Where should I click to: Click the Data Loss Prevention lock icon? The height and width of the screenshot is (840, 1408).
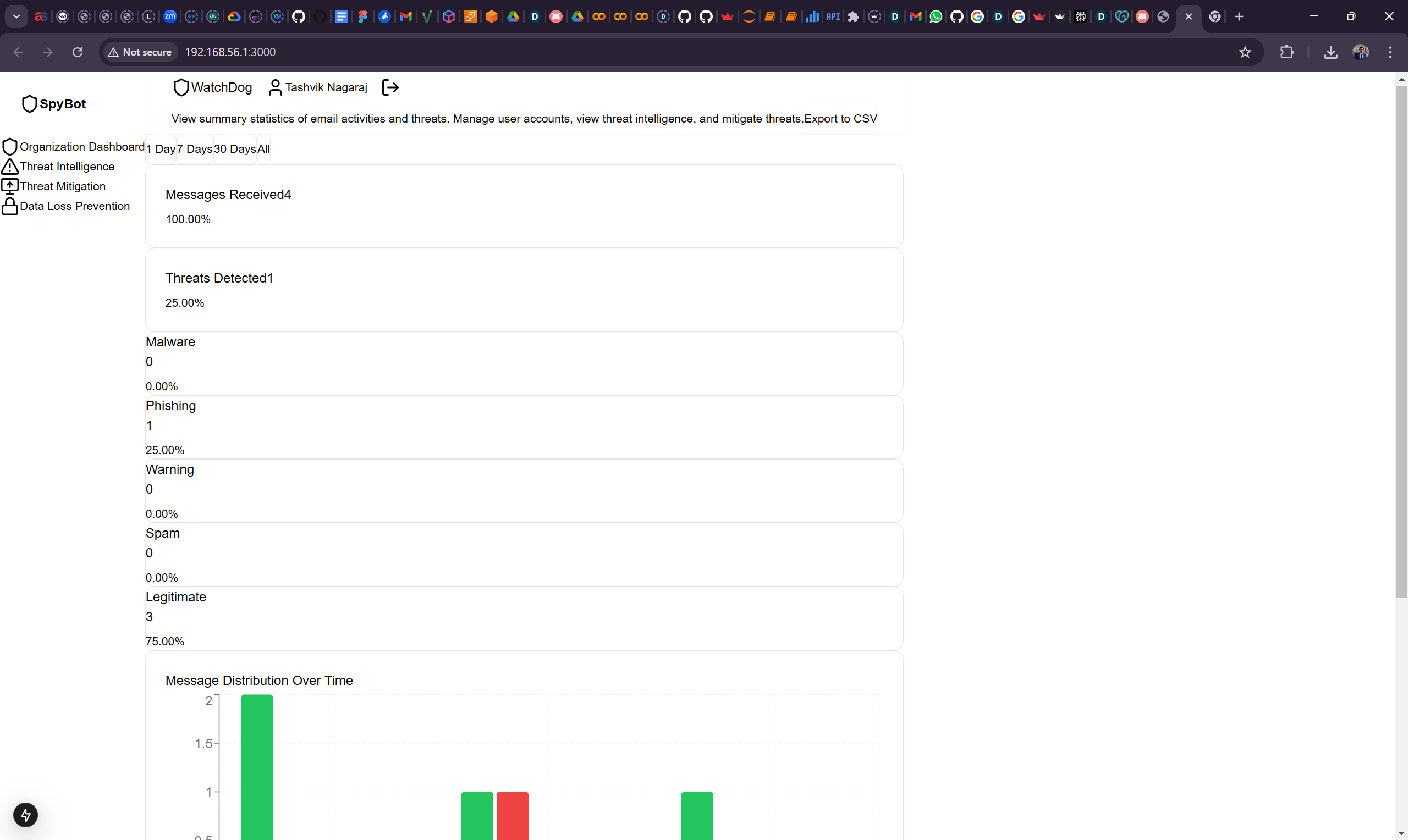click(9, 206)
